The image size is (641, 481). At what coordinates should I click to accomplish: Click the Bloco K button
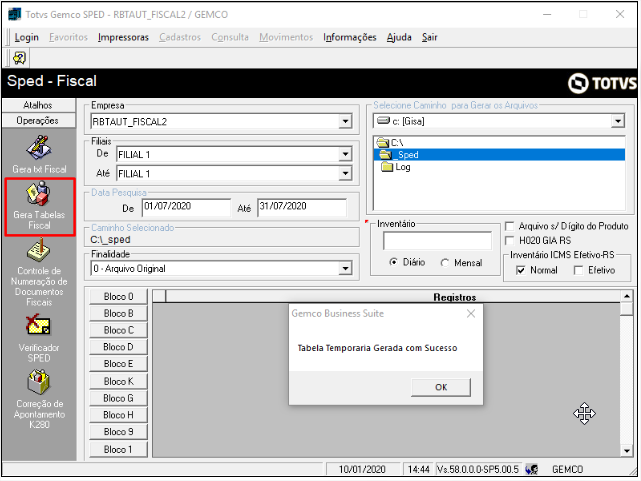pyautogui.click(x=118, y=381)
